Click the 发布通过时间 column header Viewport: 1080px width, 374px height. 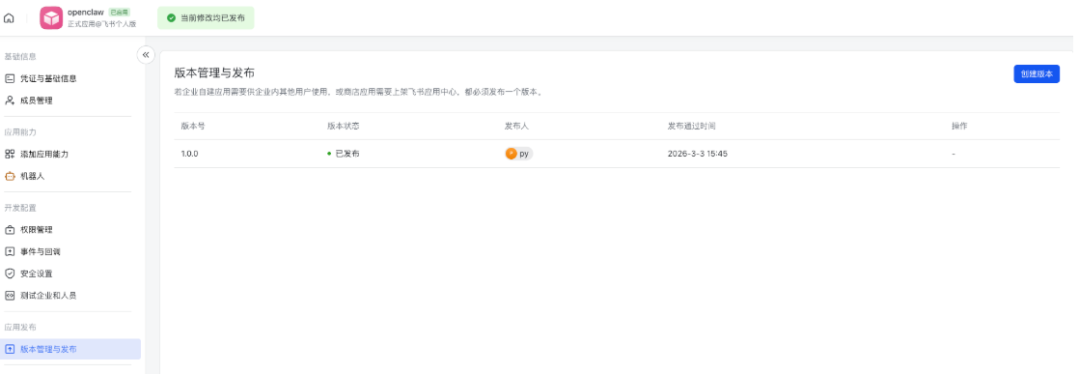click(x=692, y=127)
